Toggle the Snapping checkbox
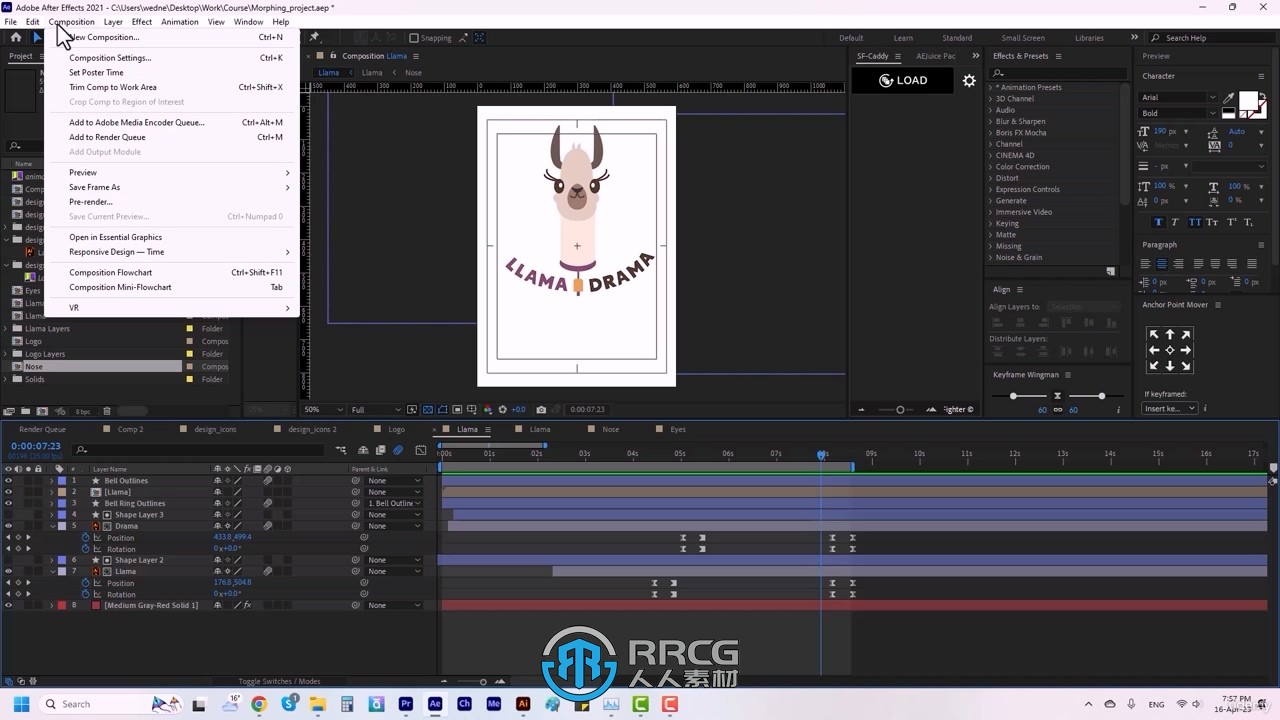This screenshot has width=1280, height=720. pos(414,38)
